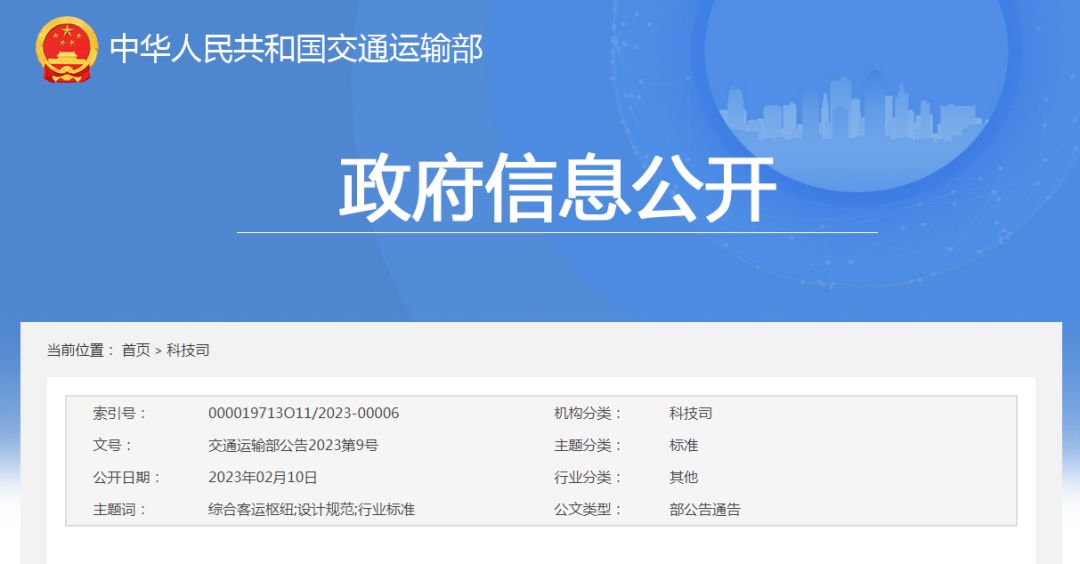Click the 政府信息公开 banner heading
This screenshot has width=1080, height=564.
coord(557,189)
